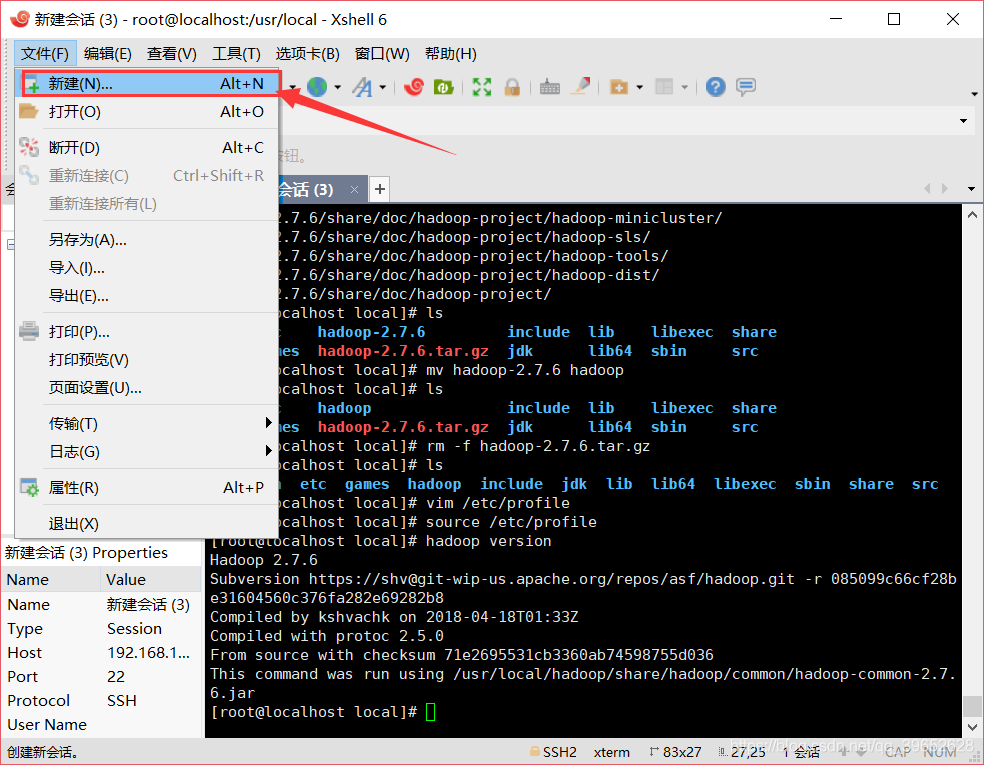Select the Type Session property row
This screenshot has height=765, width=984.
102,628
